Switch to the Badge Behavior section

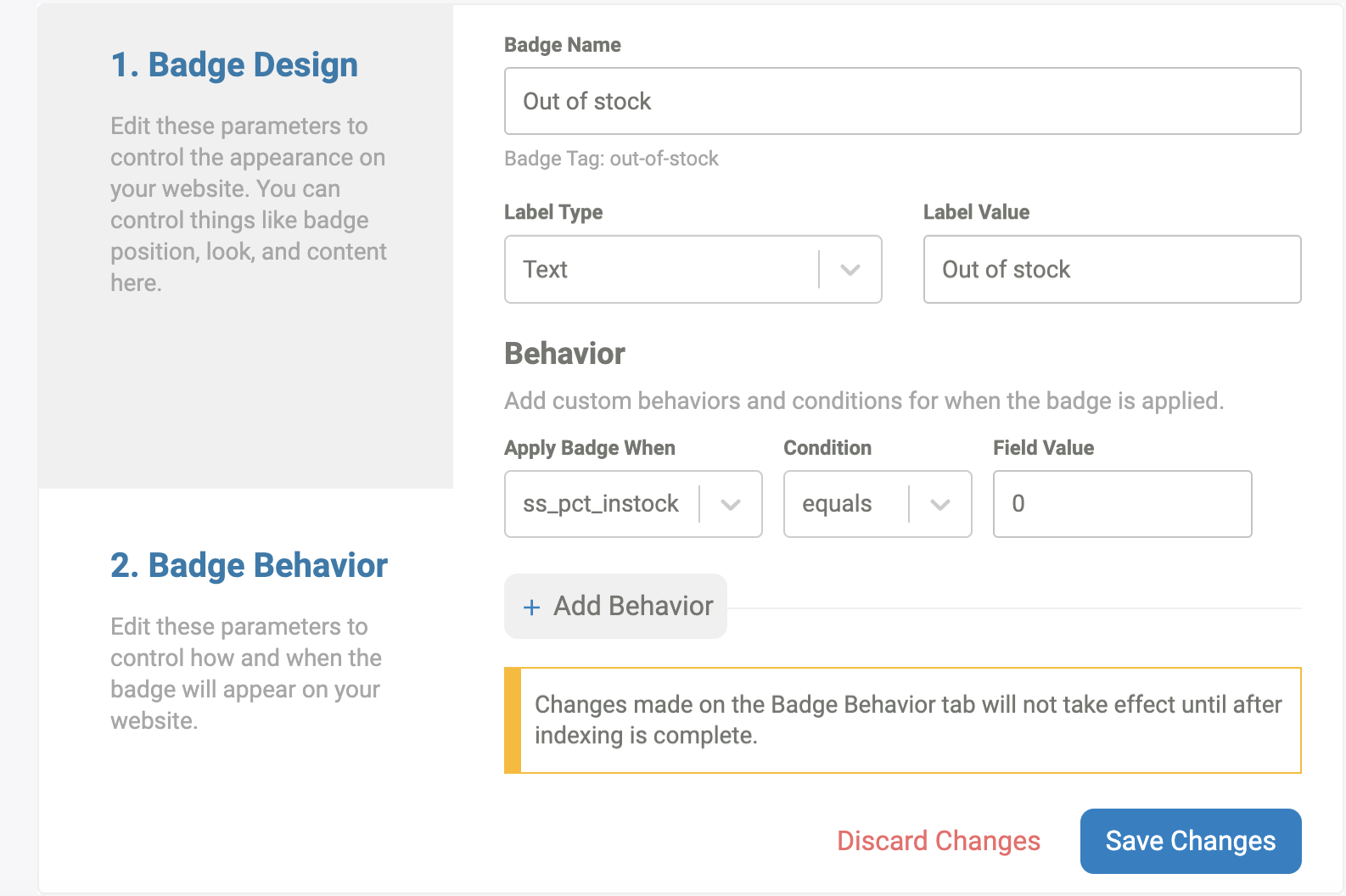tap(249, 564)
